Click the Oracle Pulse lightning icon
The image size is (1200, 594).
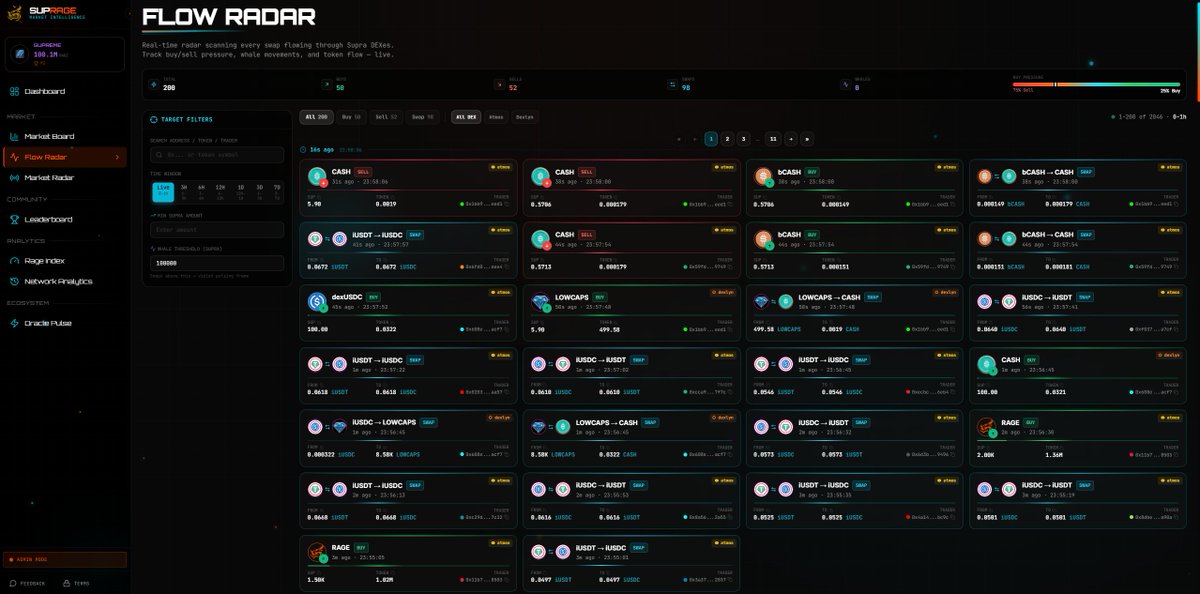pos(14,323)
